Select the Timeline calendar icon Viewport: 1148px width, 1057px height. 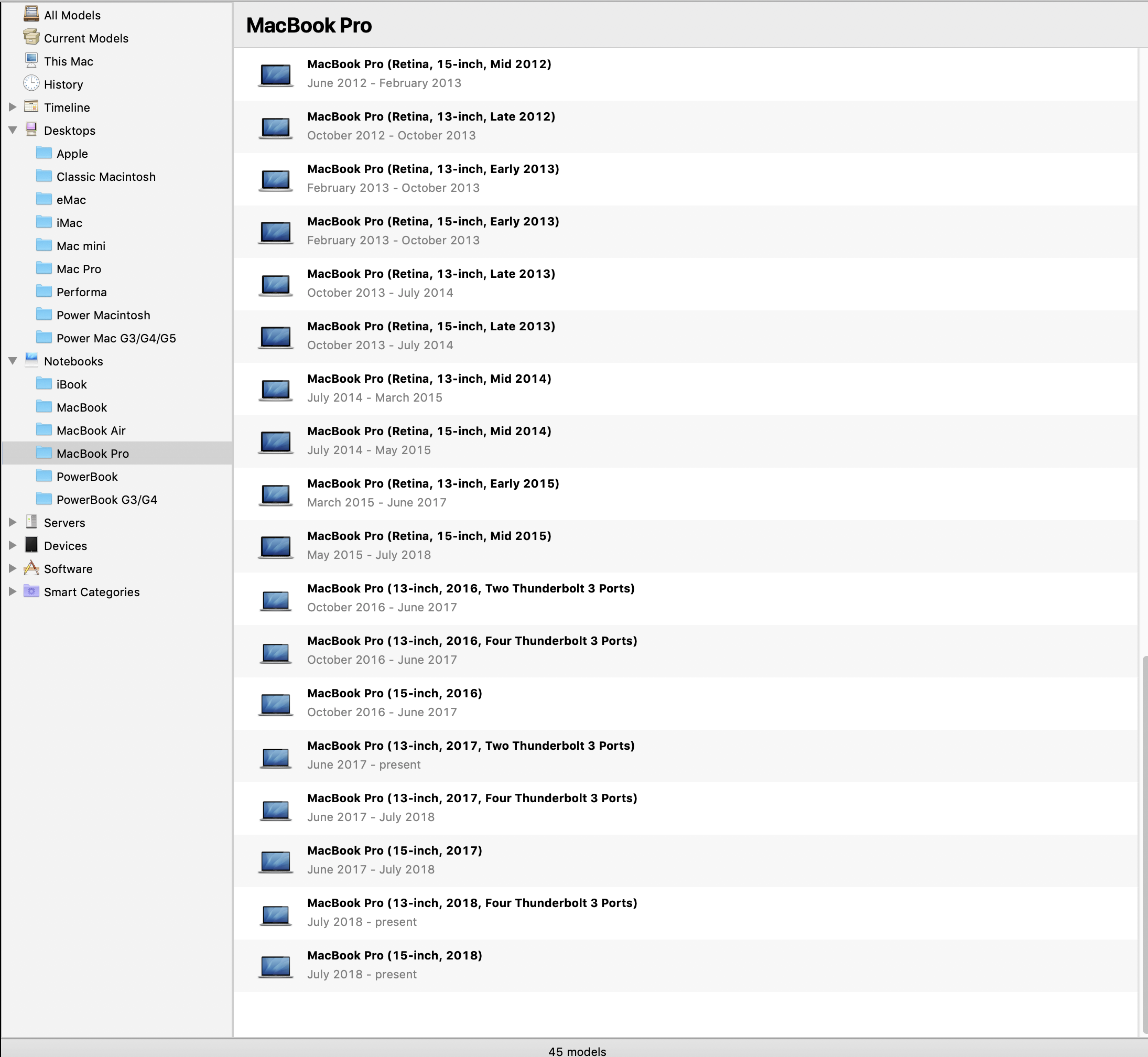pyautogui.click(x=31, y=106)
